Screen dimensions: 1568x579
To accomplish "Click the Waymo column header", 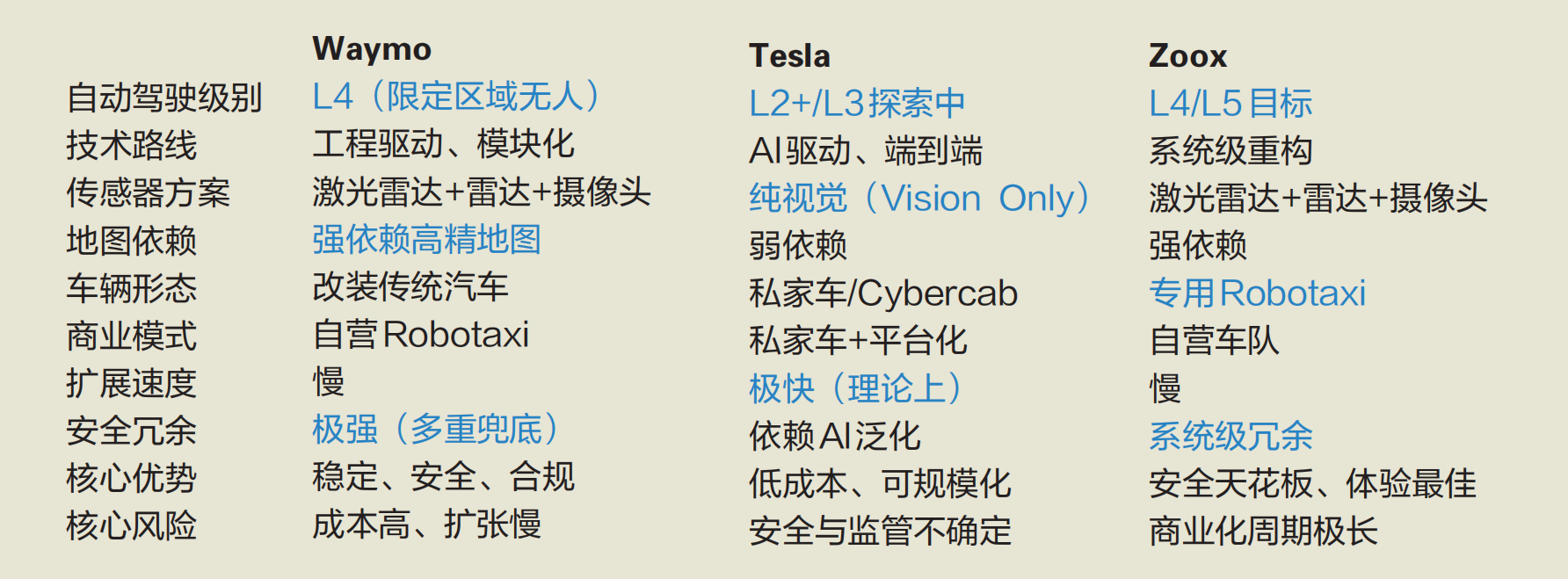I will 372,49.
